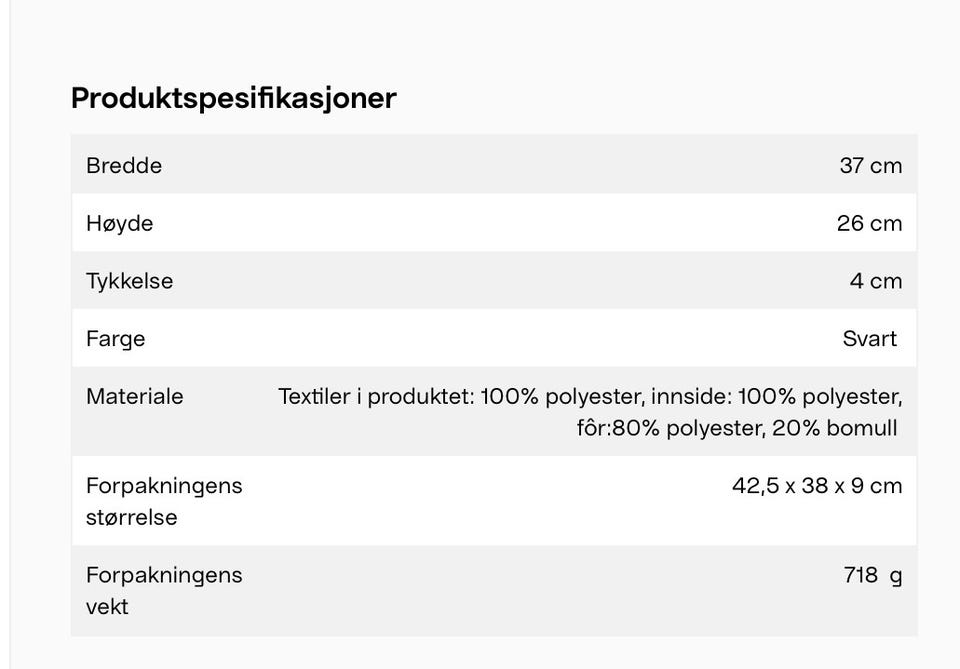
Task: Select the 718 g weight value
Action: tap(872, 576)
